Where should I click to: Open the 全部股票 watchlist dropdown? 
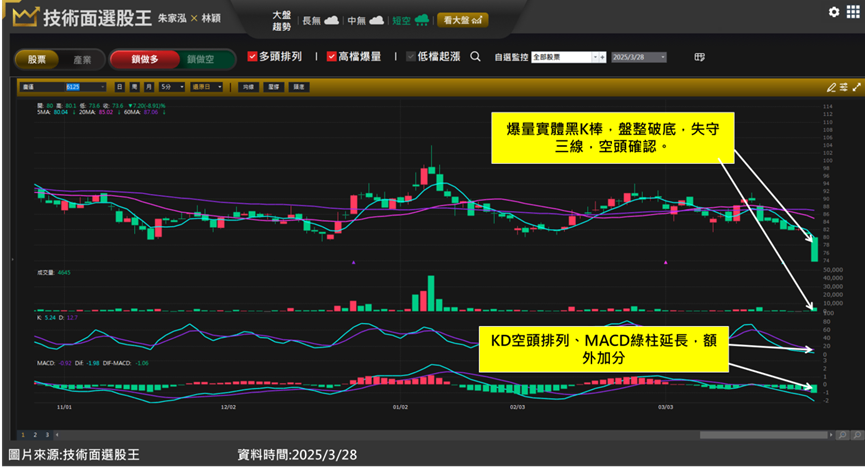(595, 57)
